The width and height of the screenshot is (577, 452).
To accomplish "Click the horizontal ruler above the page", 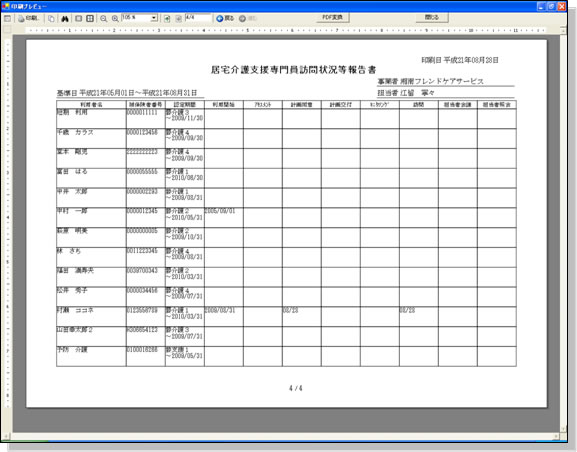I will (x=286, y=30).
